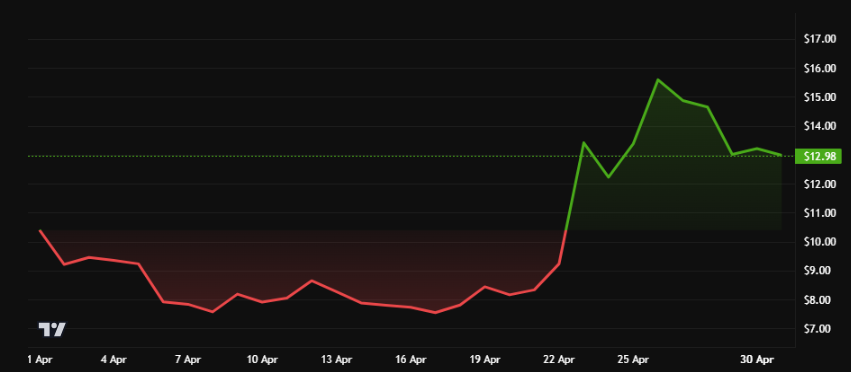Click the TradingView logo icon

point(52,329)
